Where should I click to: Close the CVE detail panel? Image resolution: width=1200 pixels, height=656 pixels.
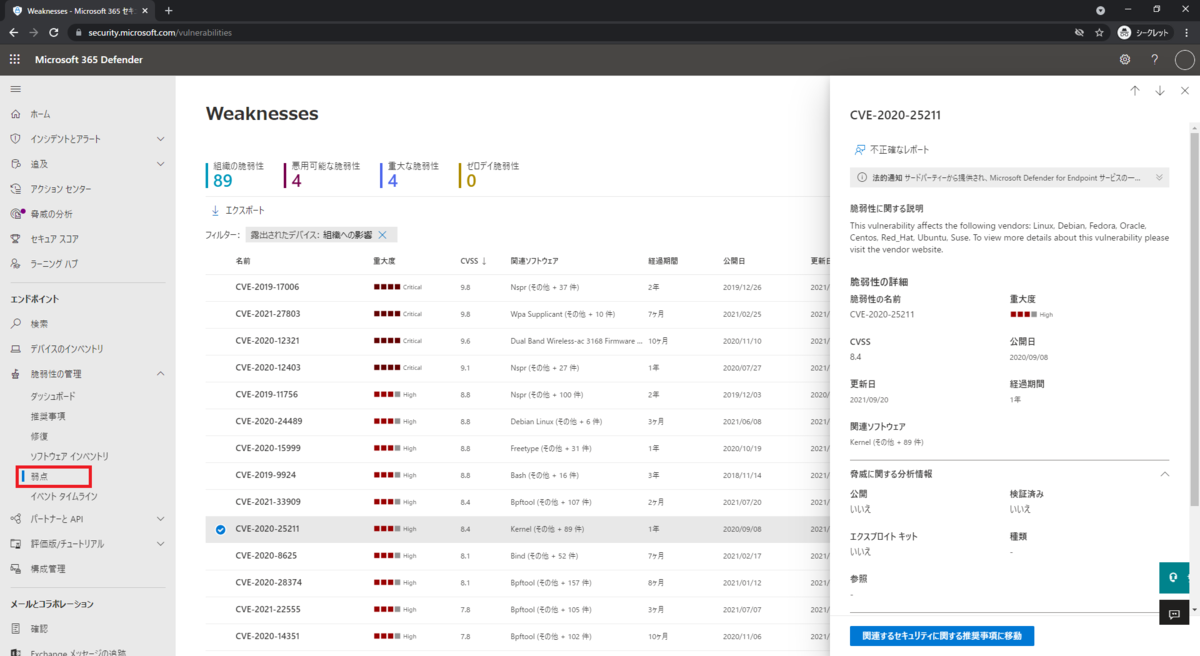click(1187, 91)
